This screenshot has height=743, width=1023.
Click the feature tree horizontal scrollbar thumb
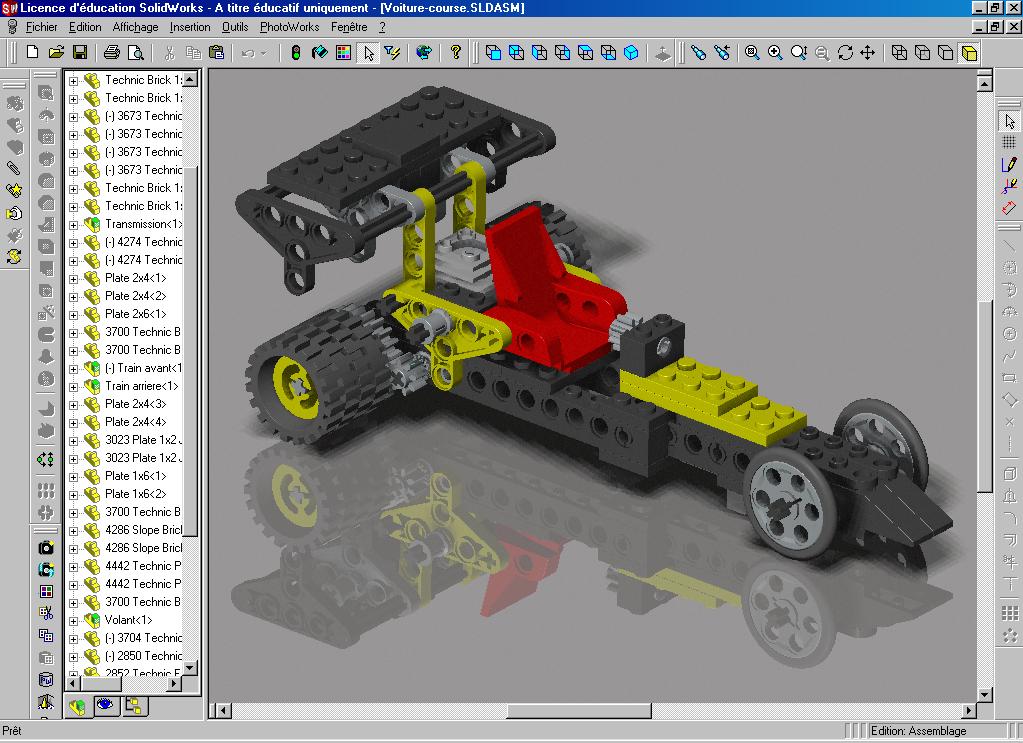tap(101, 684)
